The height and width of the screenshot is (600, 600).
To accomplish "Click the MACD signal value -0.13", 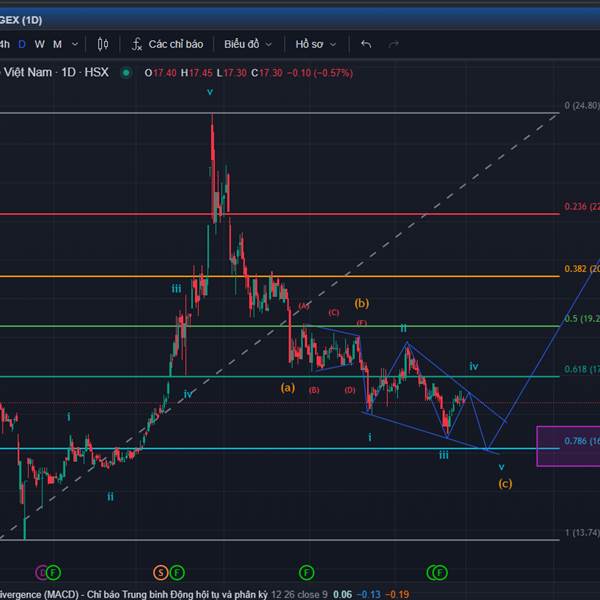I will pos(368,595).
